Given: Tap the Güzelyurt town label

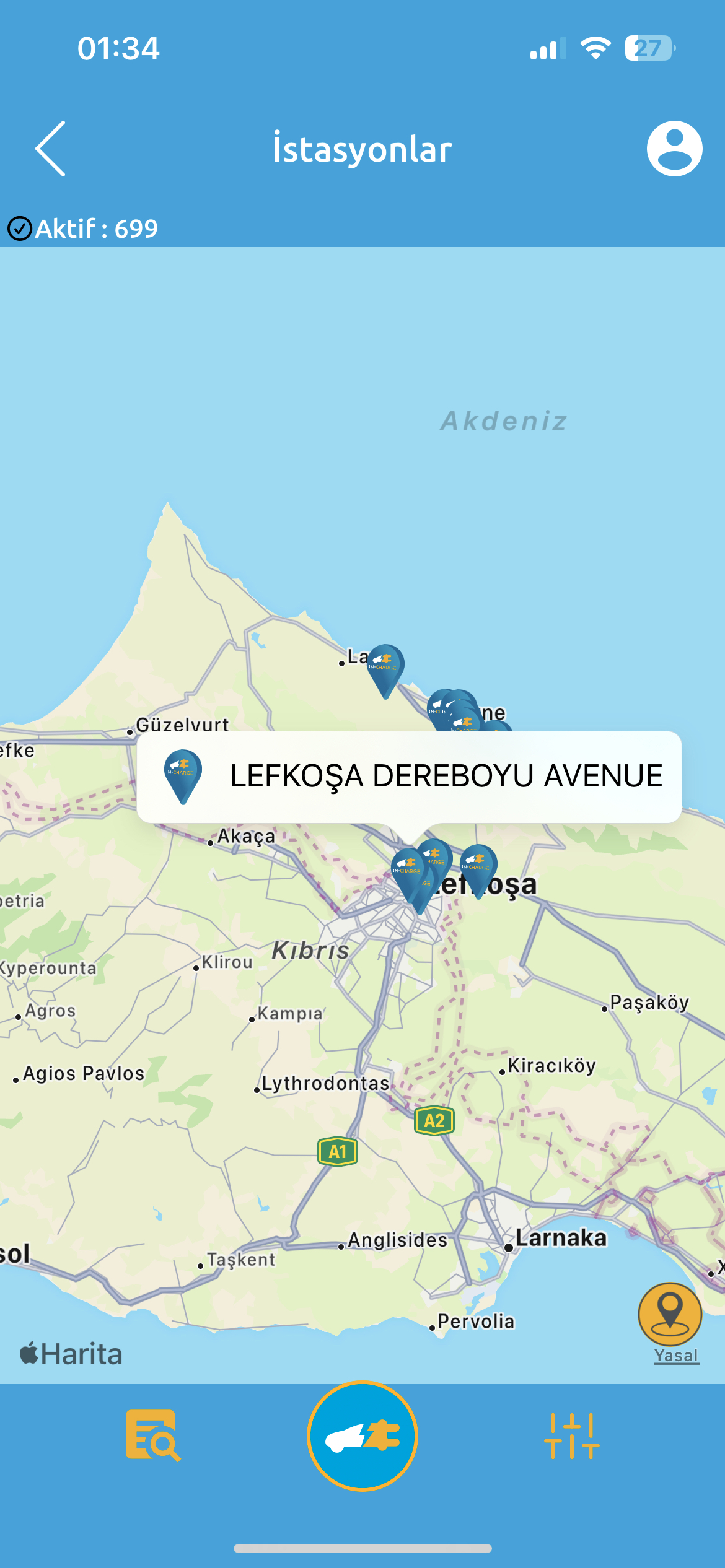Looking at the screenshot, I should point(182,724).
